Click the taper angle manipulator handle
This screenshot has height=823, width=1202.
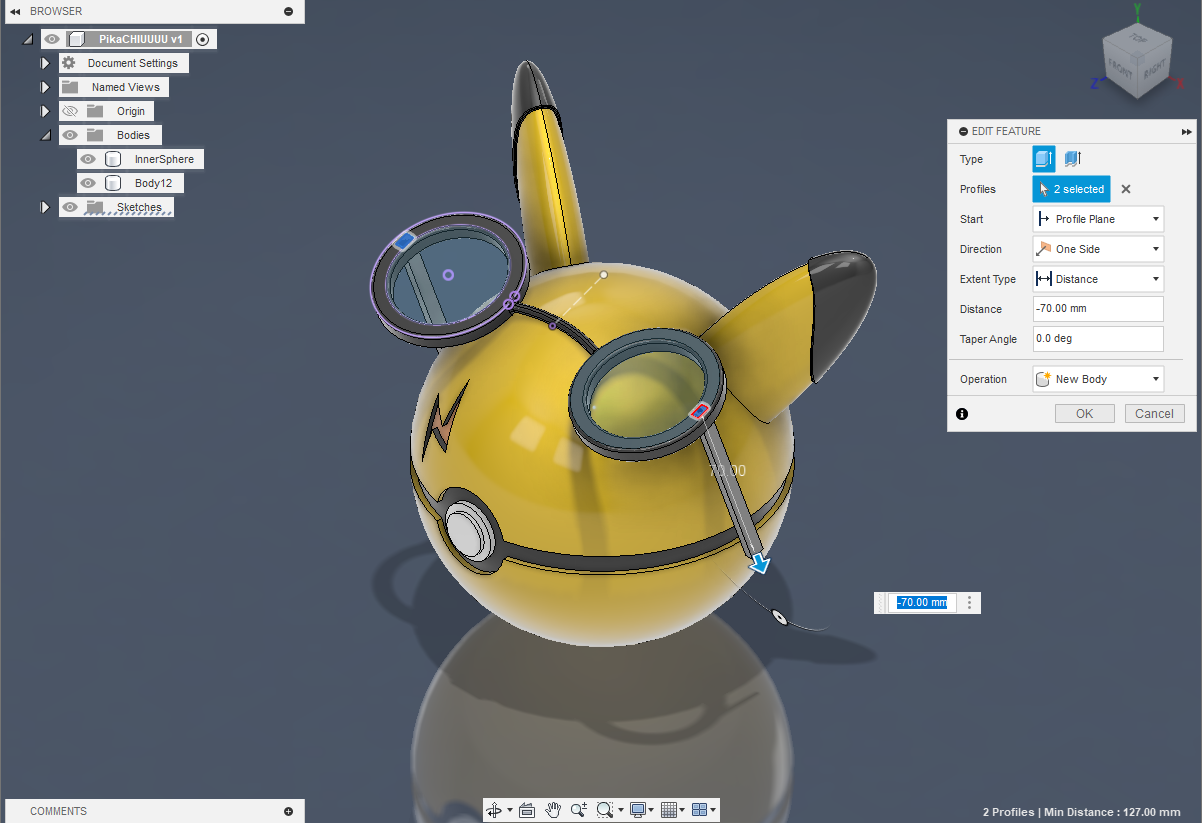coord(778,617)
